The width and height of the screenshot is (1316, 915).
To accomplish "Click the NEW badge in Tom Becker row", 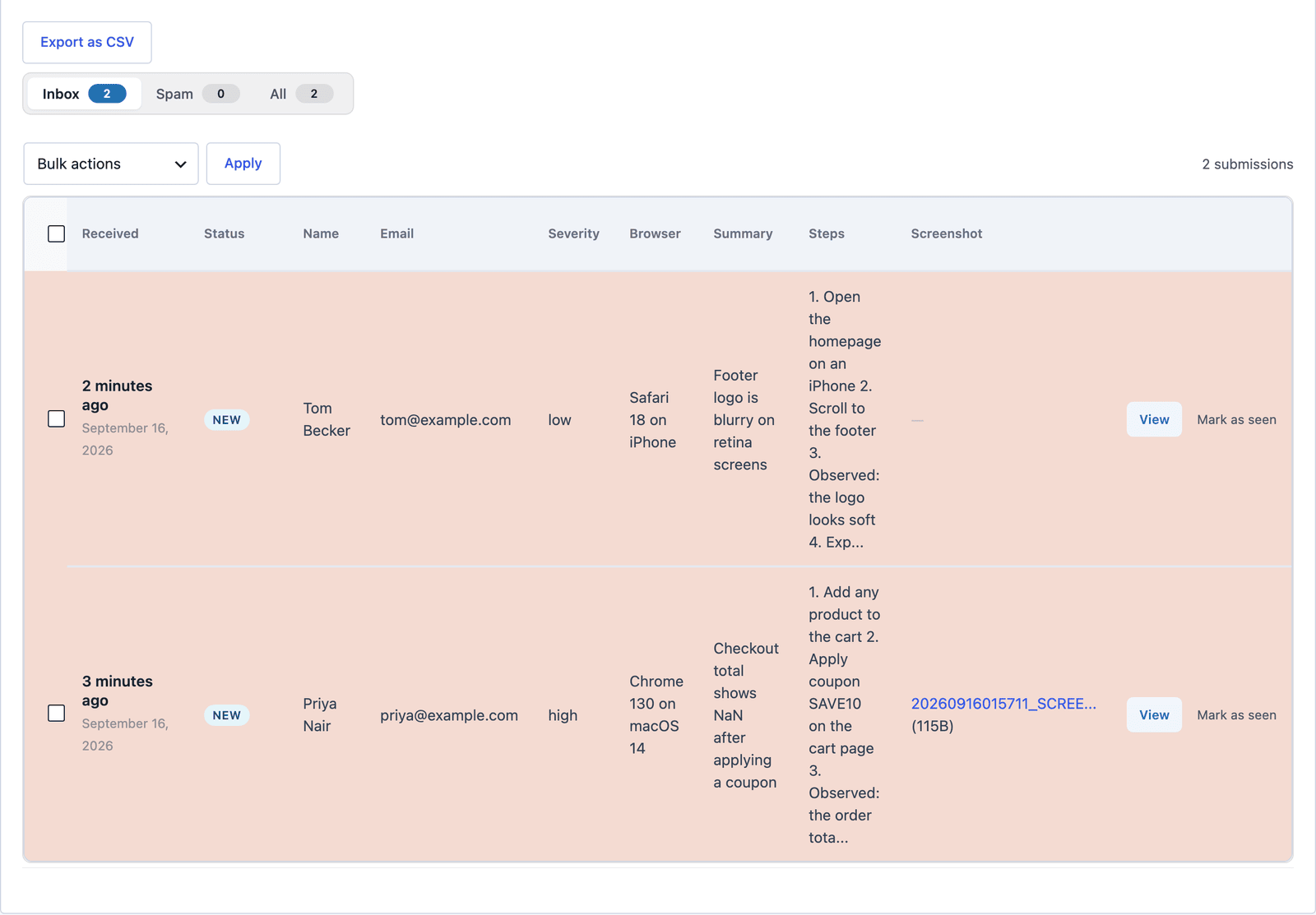I will pos(226,419).
